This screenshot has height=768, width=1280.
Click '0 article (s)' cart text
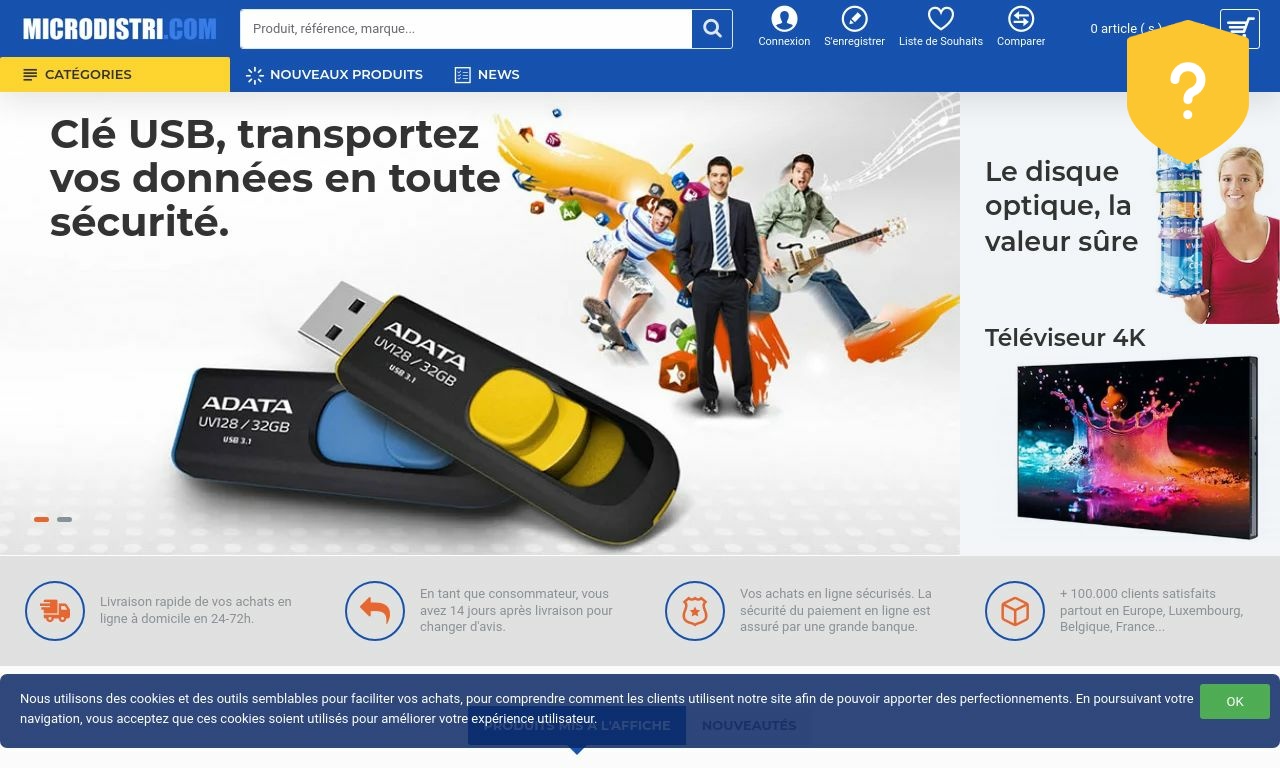1126,29
